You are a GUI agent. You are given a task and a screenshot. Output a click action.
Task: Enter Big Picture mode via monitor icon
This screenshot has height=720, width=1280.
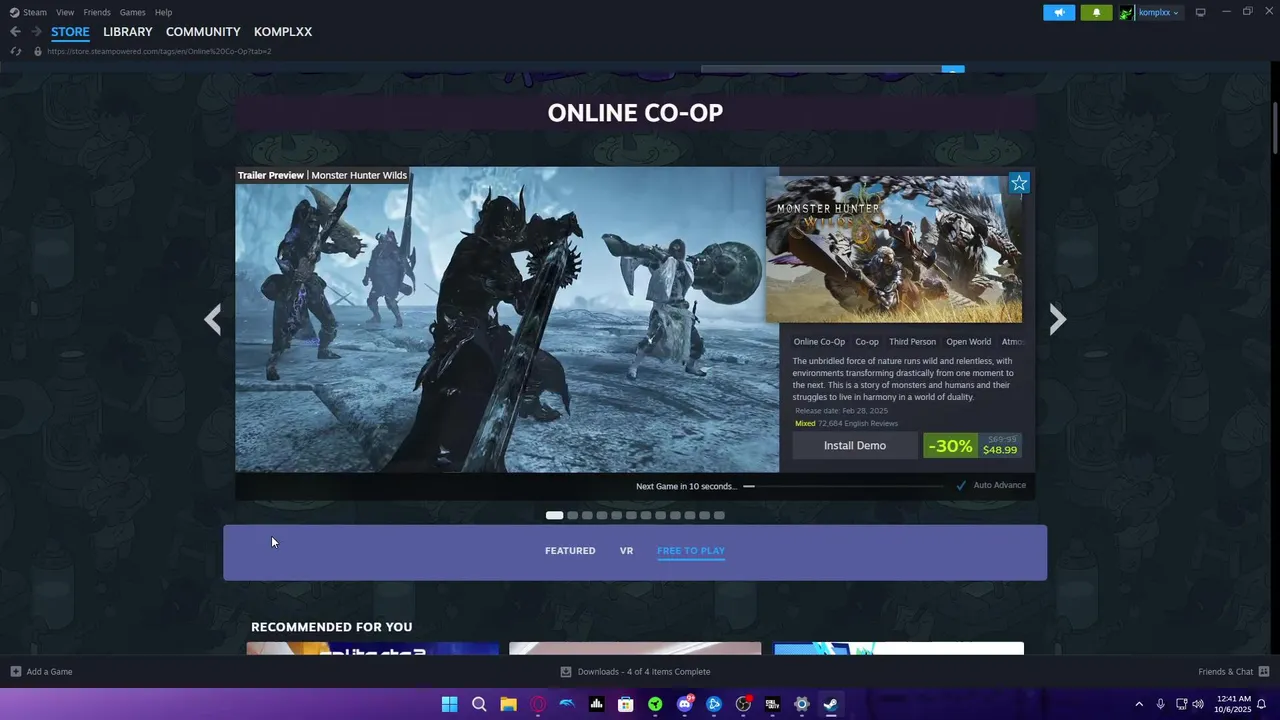point(1201,12)
